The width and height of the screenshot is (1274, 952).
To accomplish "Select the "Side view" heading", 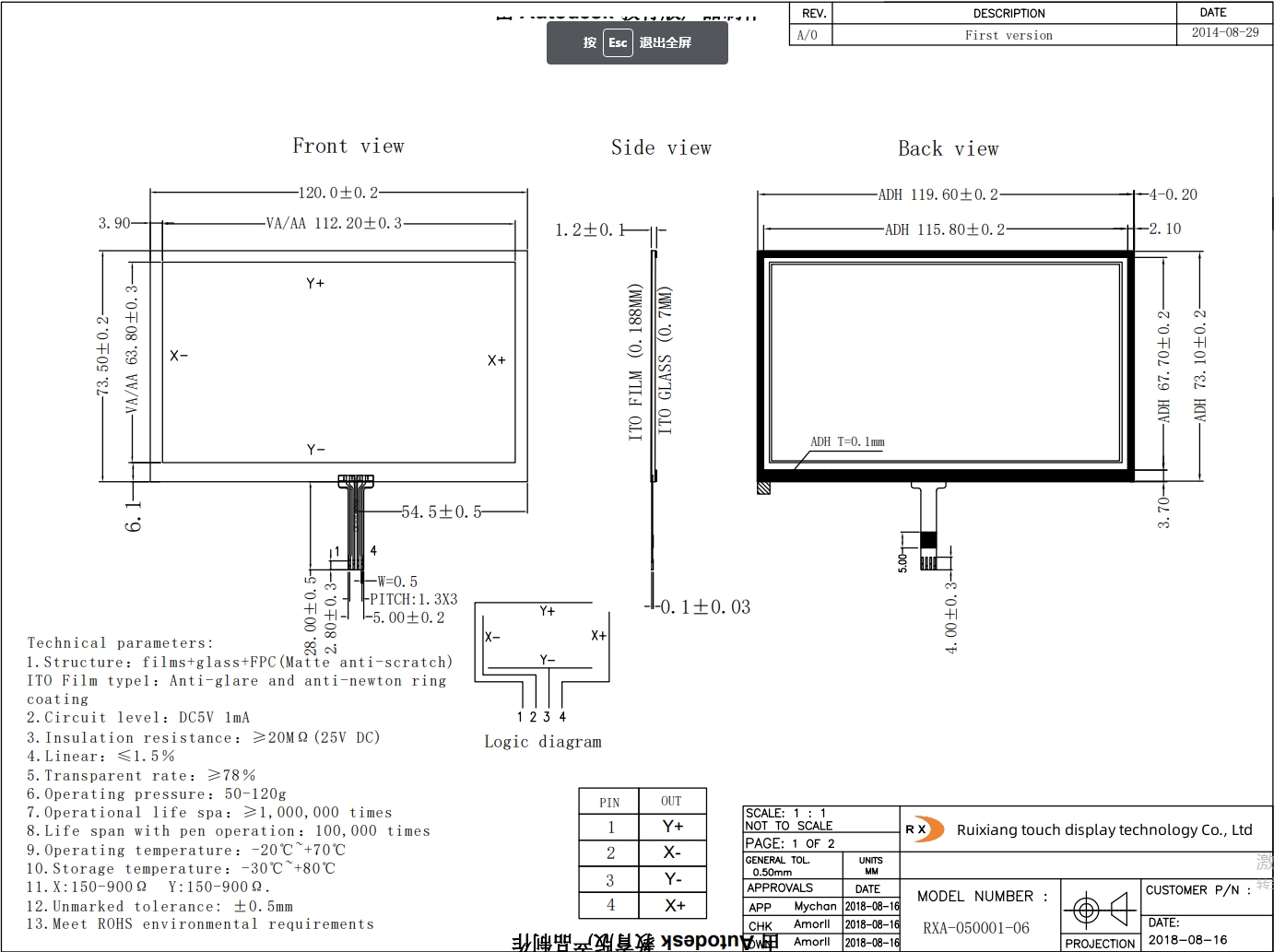I will pos(661,147).
